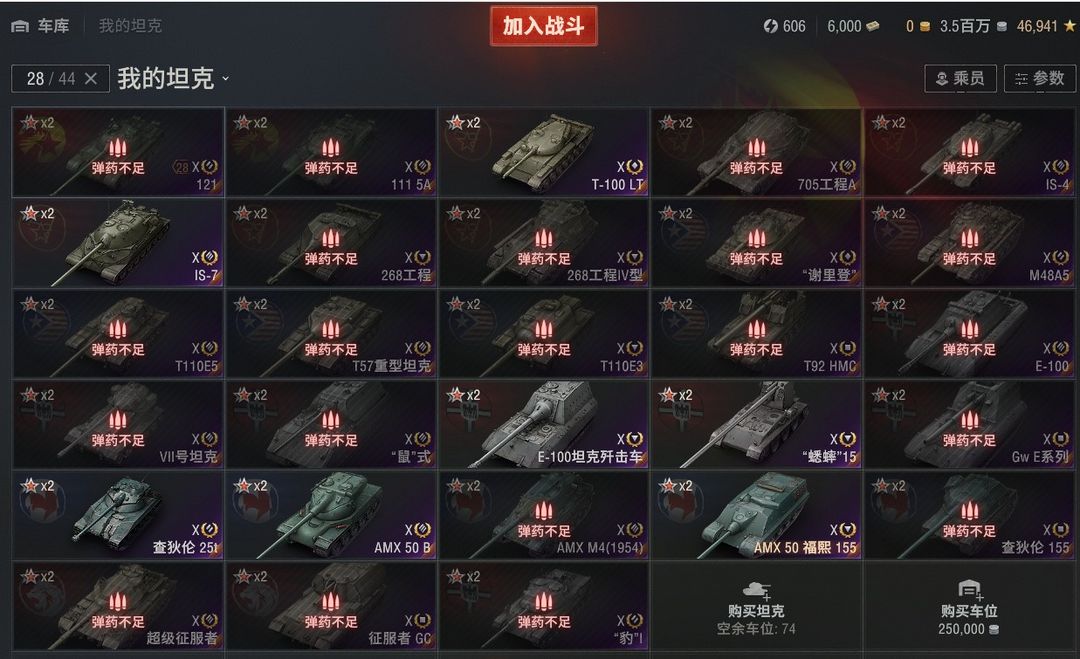Screen dimensions: 1080x659
Task: Open the 我的坦克 breadcrumb tab
Action: tap(130, 26)
